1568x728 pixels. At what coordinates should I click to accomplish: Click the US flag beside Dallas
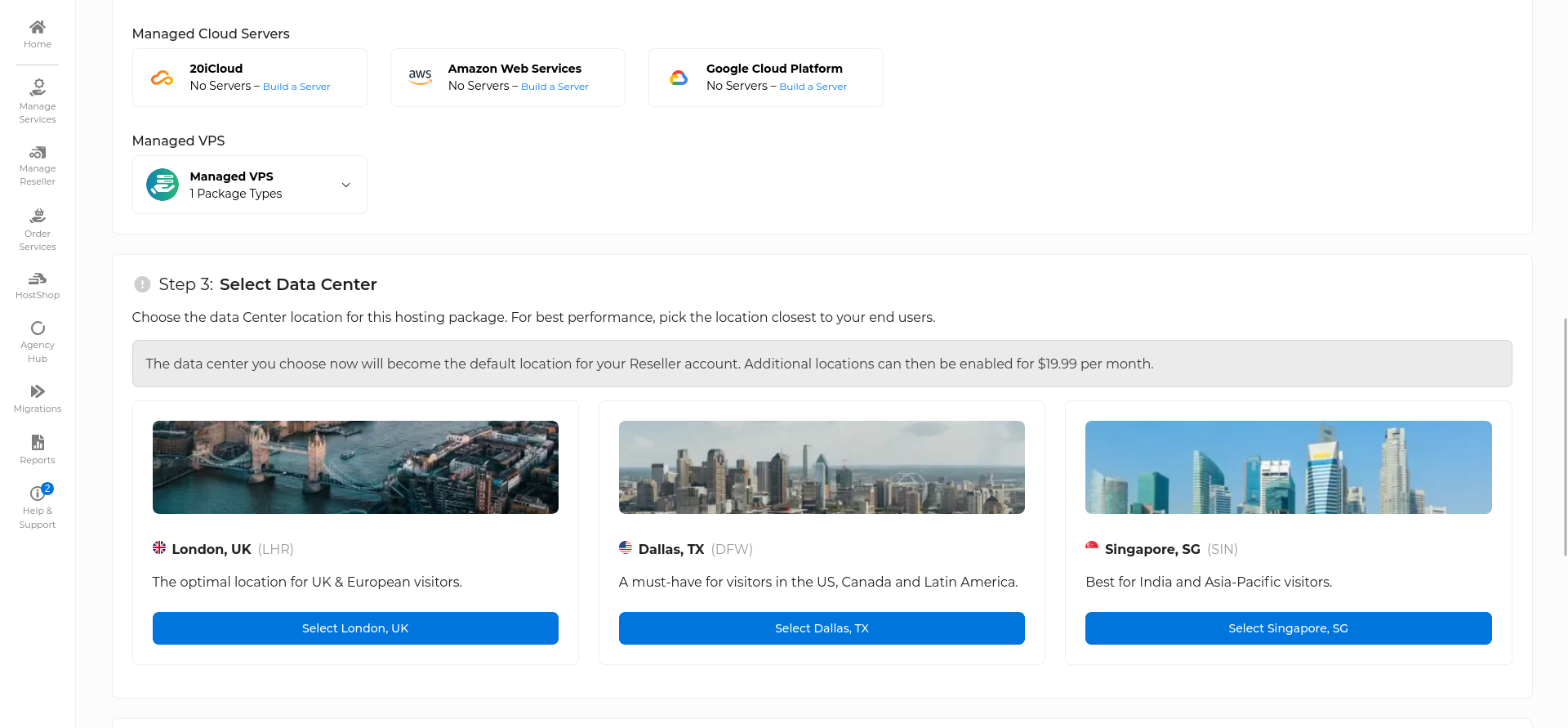626,547
